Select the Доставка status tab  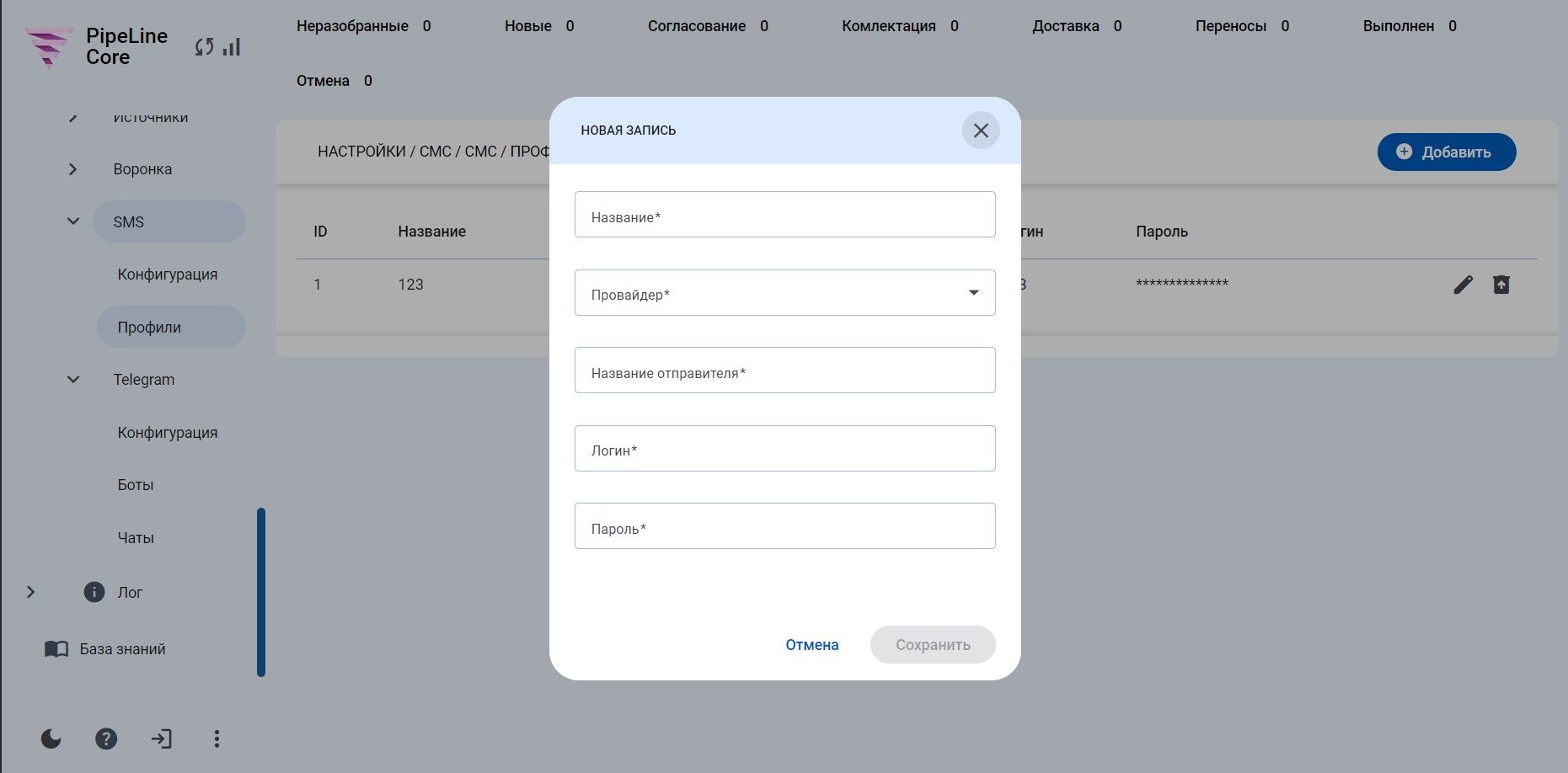click(1077, 26)
